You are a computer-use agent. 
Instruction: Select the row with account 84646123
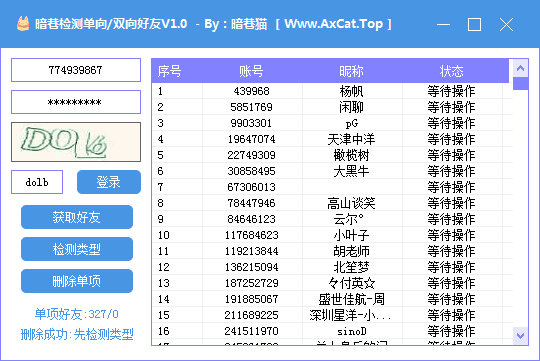click(332, 219)
